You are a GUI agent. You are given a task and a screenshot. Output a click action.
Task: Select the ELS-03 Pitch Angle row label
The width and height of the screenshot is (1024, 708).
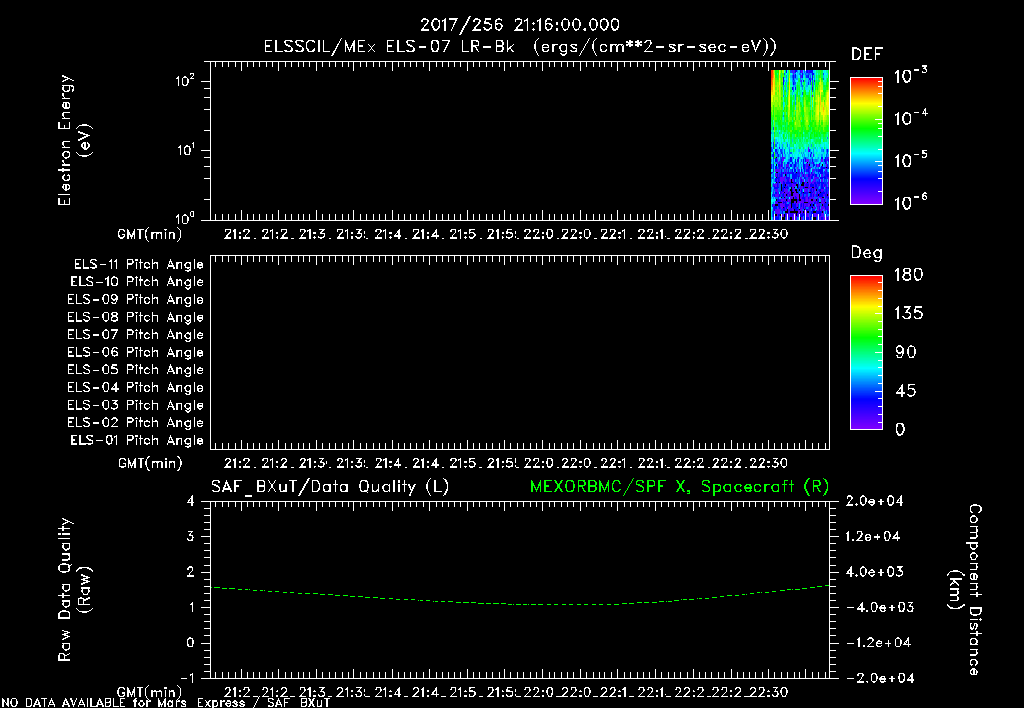pyautogui.click(x=135, y=406)
